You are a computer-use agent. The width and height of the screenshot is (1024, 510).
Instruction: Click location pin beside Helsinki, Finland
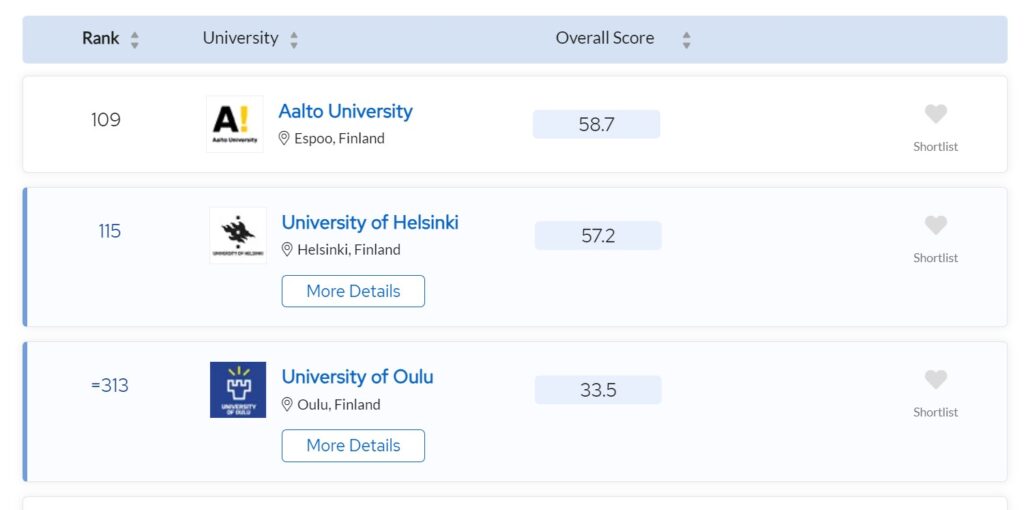tap(287, 250)
